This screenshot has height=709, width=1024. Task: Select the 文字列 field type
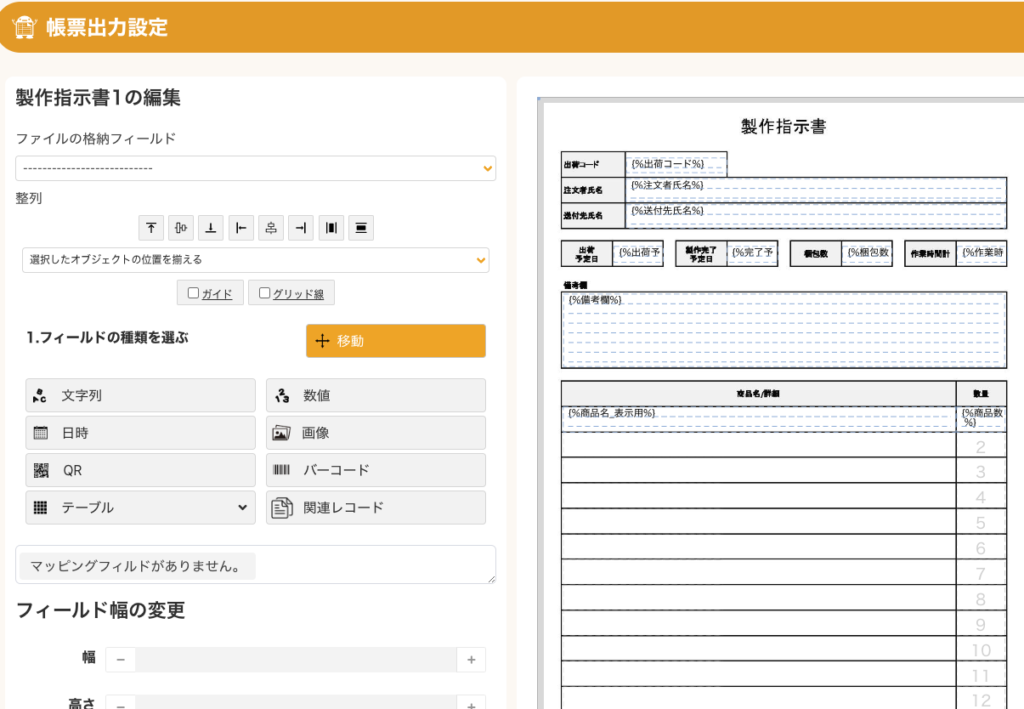[140, 395]
